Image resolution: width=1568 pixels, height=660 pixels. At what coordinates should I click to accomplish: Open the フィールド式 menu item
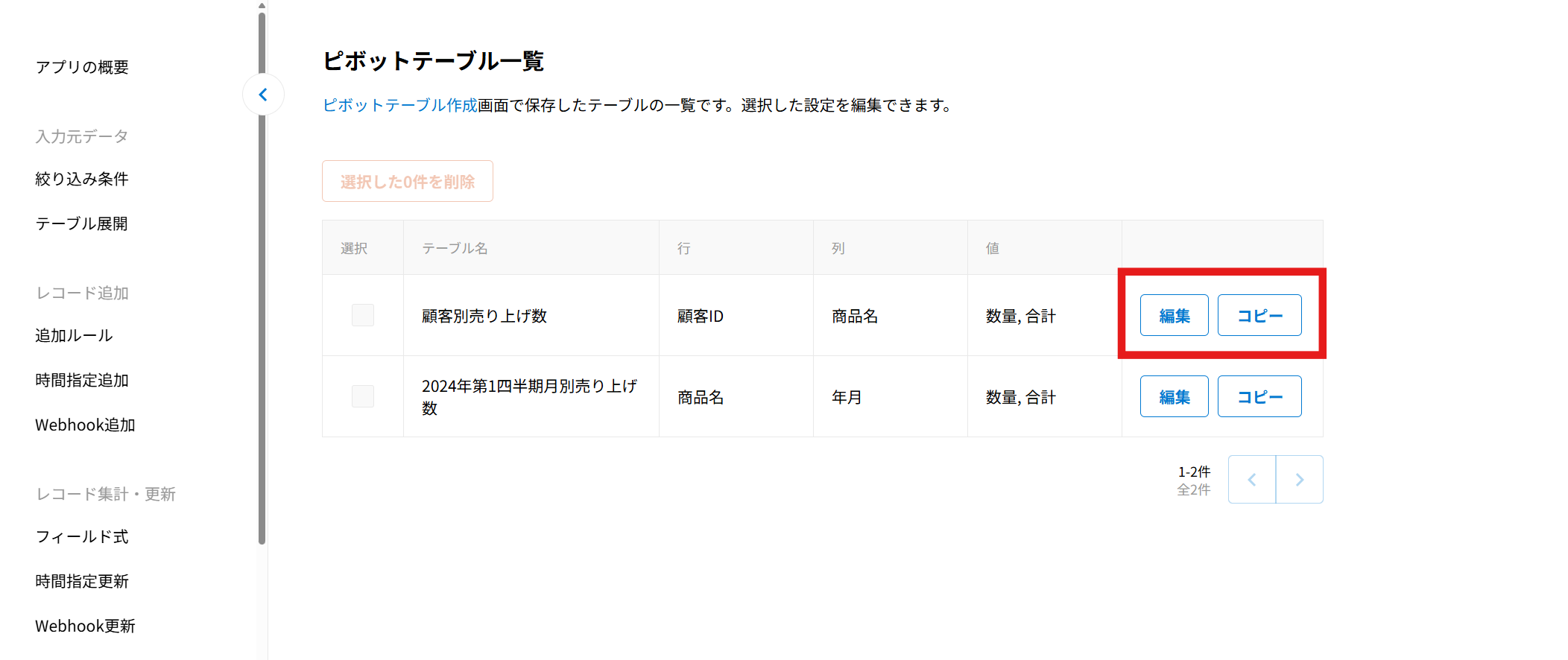point(82,536)
